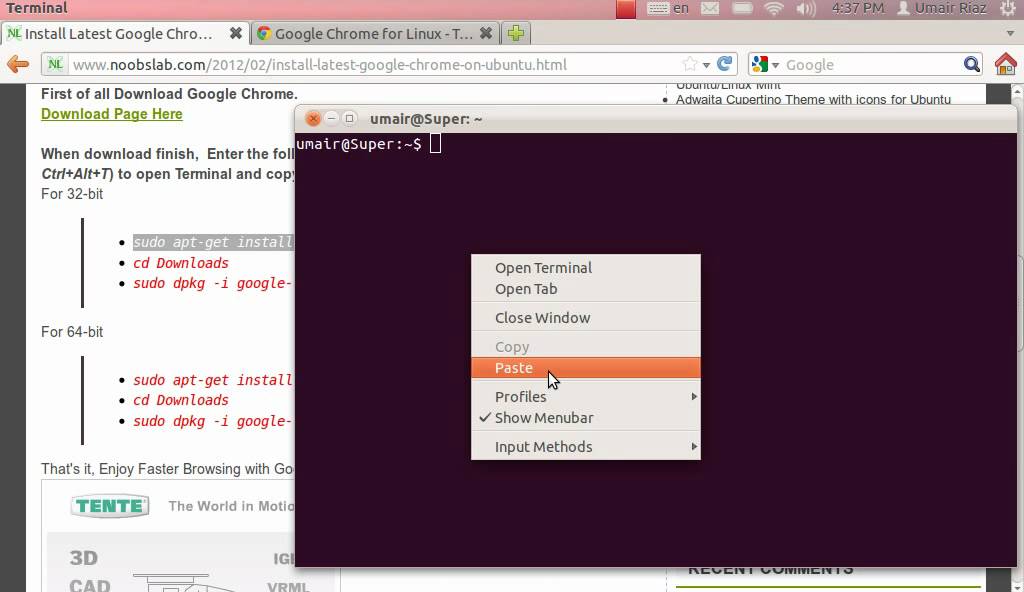The width and height of the screenshot is (1024, 592).
Task: Click the Google search engine icon
Action: (x=760, y=64)
